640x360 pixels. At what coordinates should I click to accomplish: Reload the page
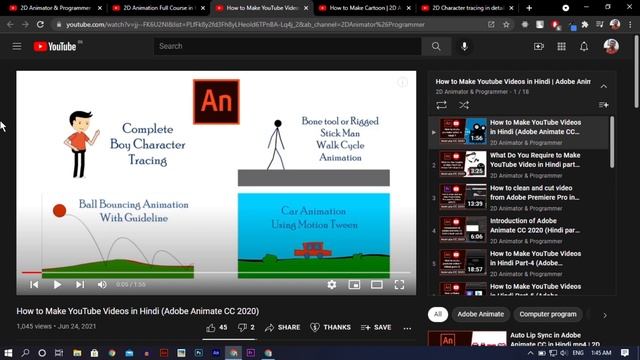click(40, 24)
